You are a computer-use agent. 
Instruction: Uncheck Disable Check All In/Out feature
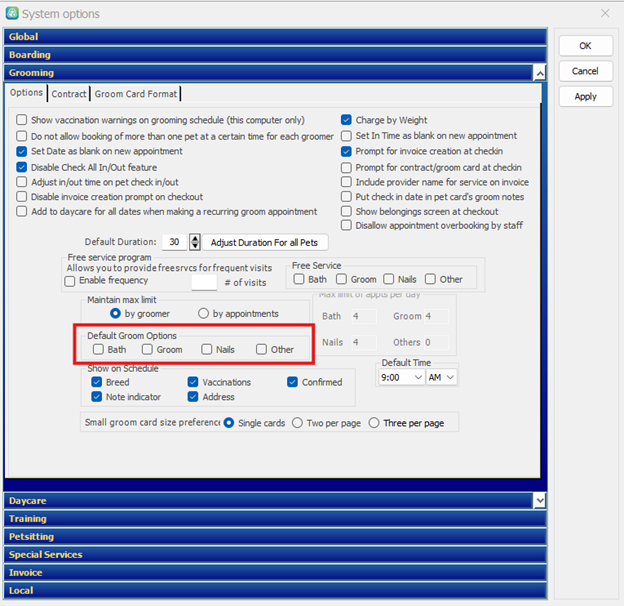click(21, 167)
